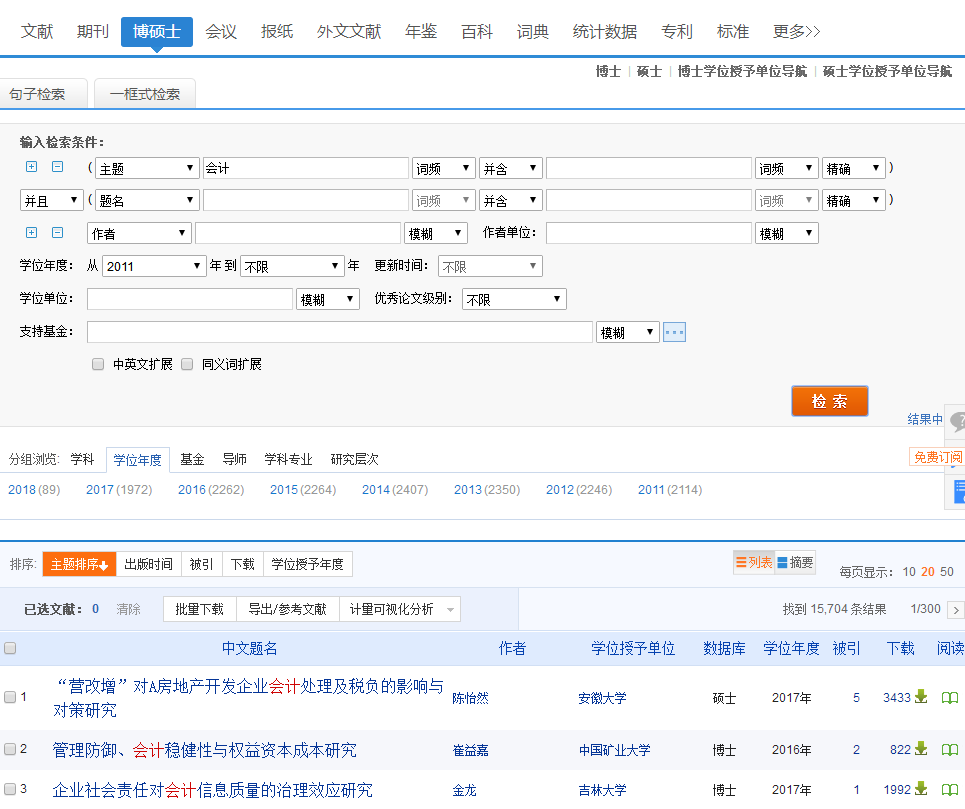Open the 并且 logic operator dropdown
This screenshot has width=965, height=809.
52,200
